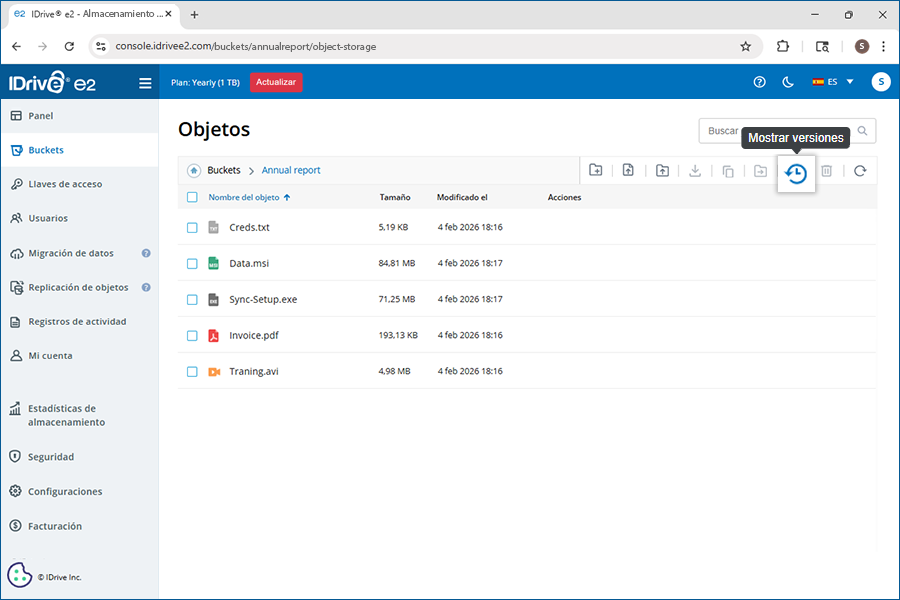Click the upload folder icon
The image size is (900, 600).
662,171
